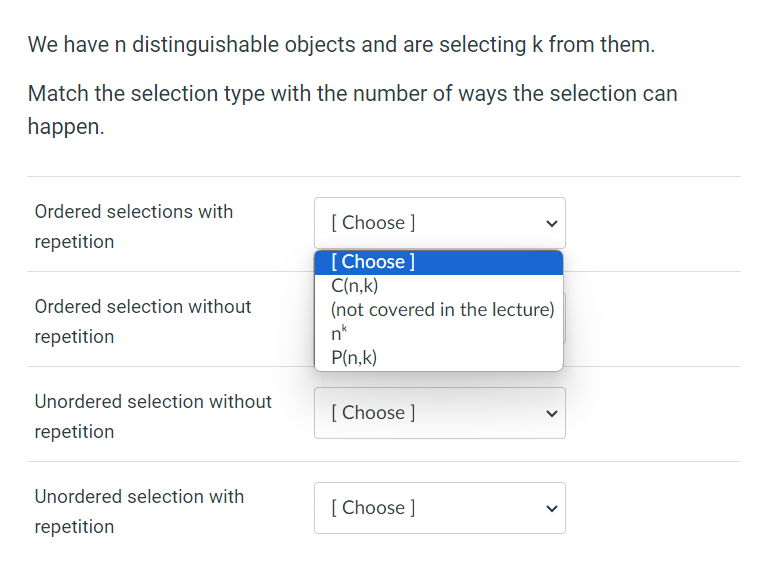Click the arrow on the first Choose dropdown

click(x=549, y=223)
